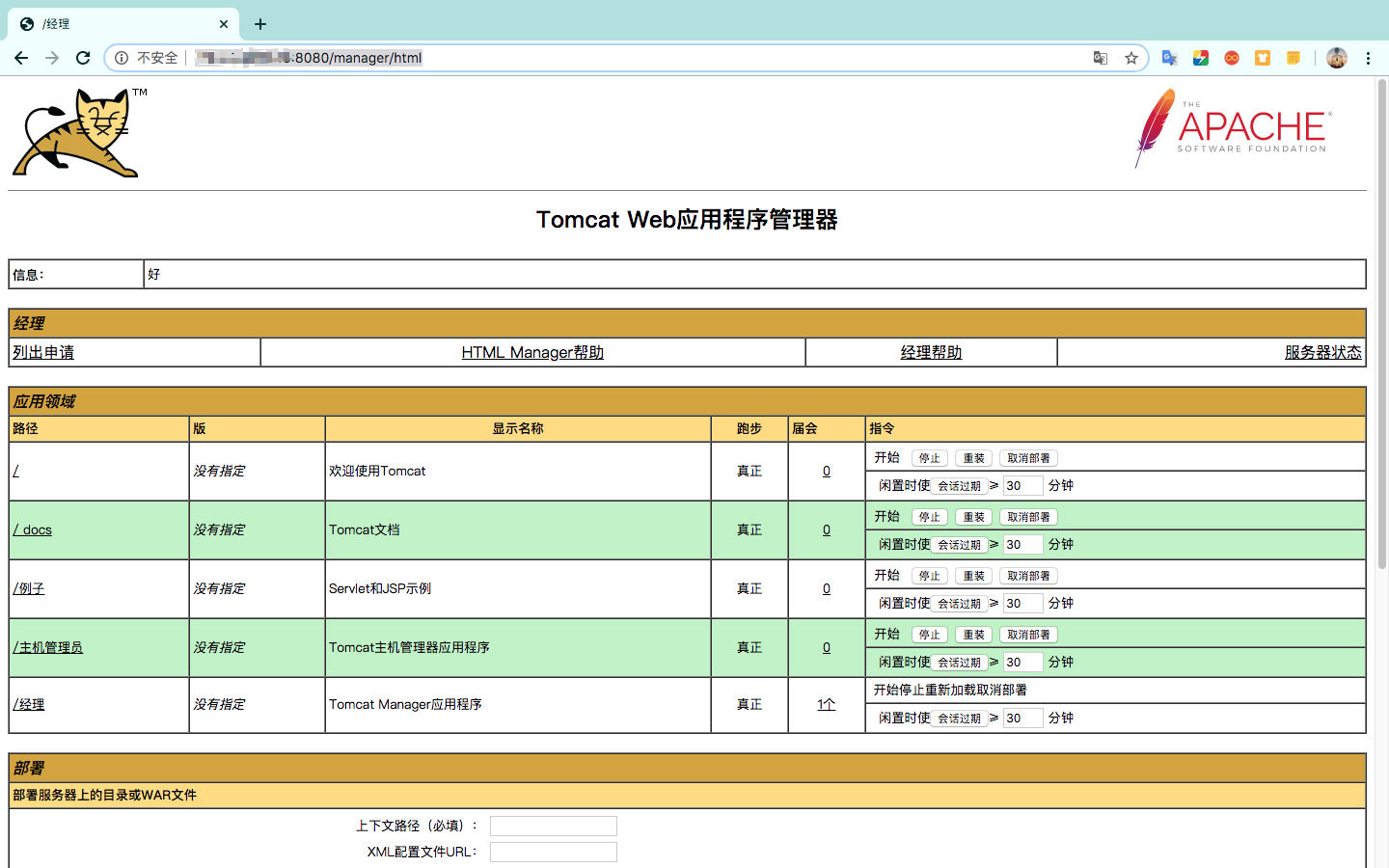Image resolution: width=1389 pixels, height=868 pixels.
Task: Click idle minutes field in Tomcat文档 row
Action: pos(1022,545)
